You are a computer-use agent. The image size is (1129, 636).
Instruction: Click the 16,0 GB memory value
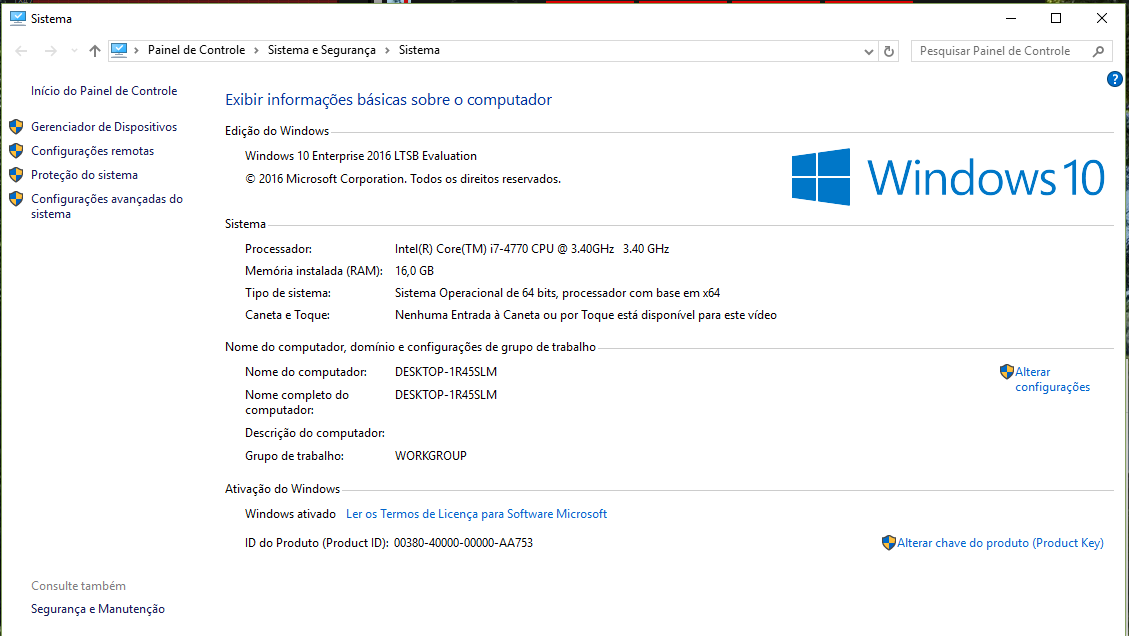414,271
